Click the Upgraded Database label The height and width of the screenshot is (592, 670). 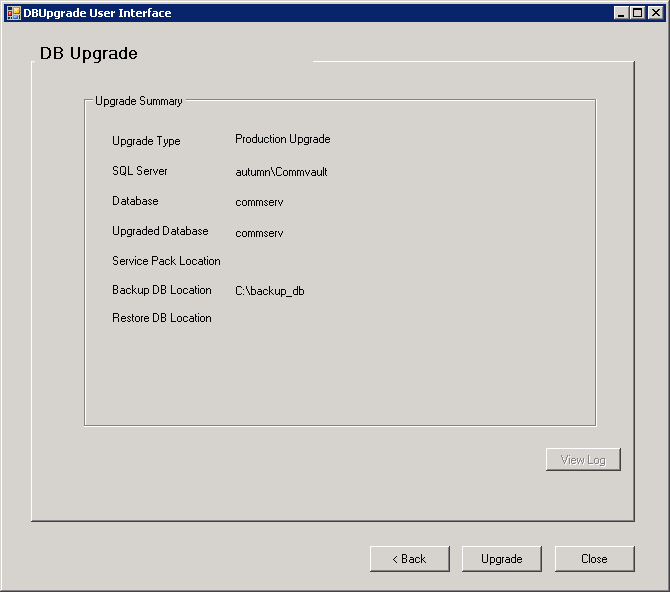point(160,231)
